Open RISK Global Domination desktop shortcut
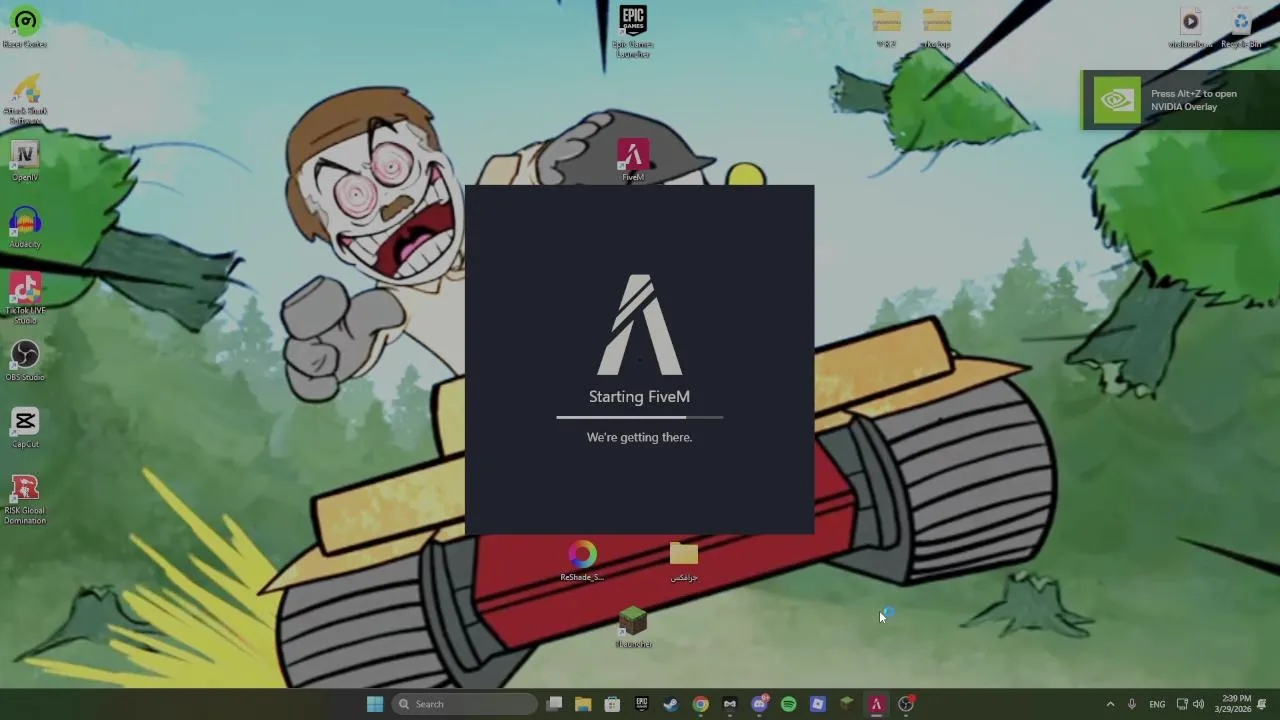The image size is (1280, 720). click(x=25, y=499)
